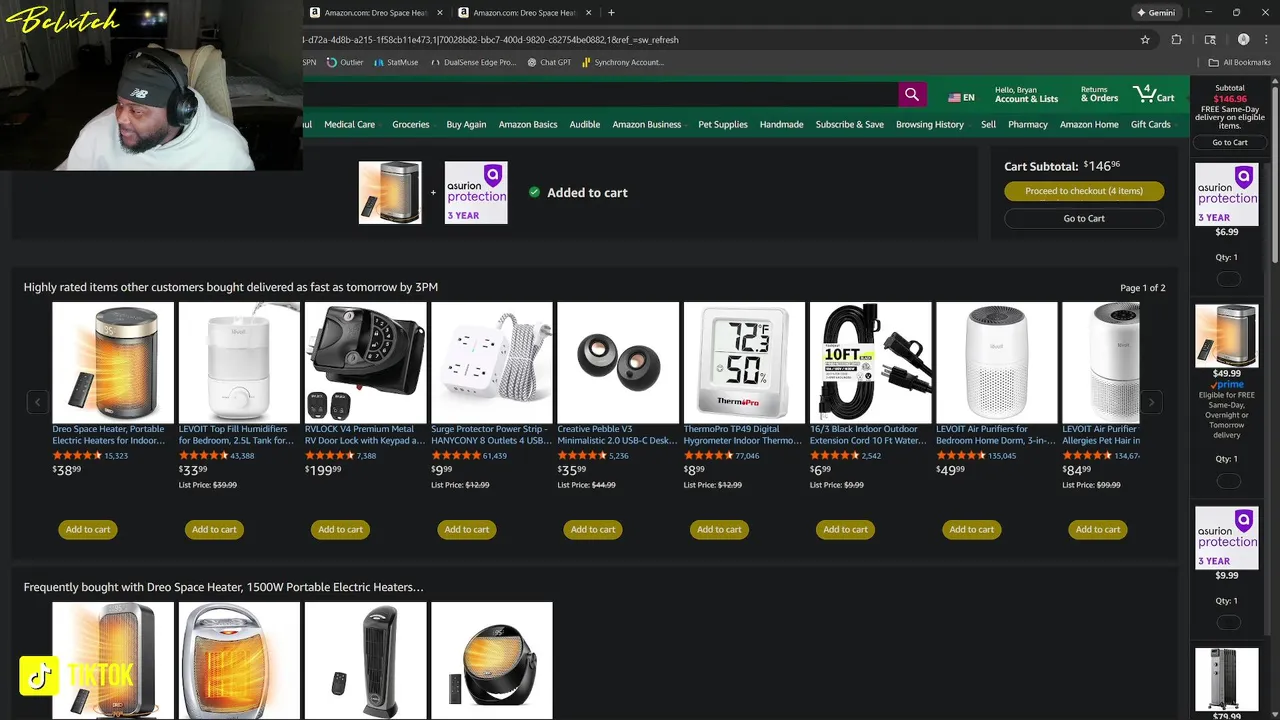Show previous carousel page with left arrow
The height and width of the screenshot is (720, 1280).
[37, 402]
